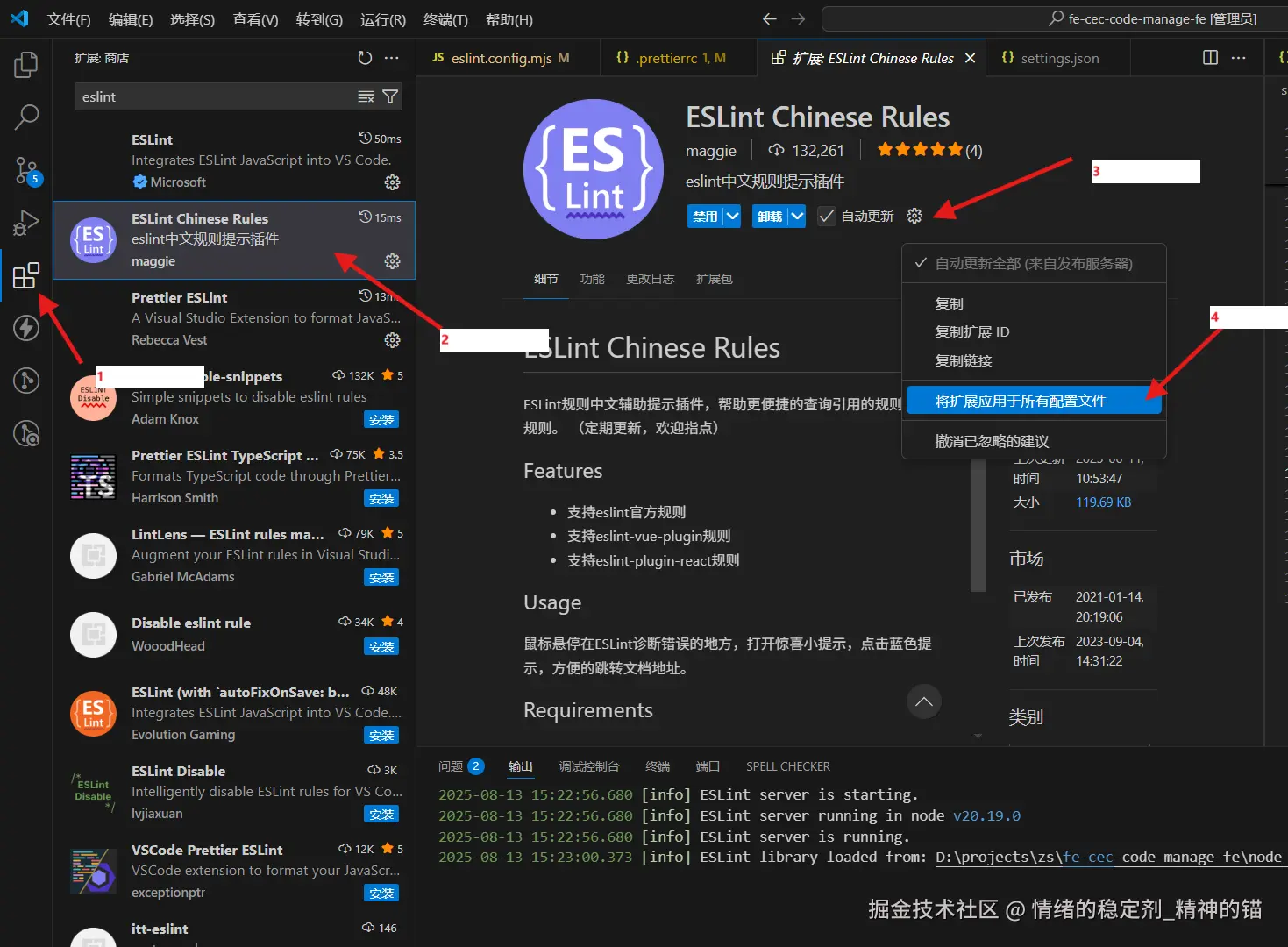Switch to the SPELL CHECKER panel tab
1288x947 pixels.
coord(787,766)
